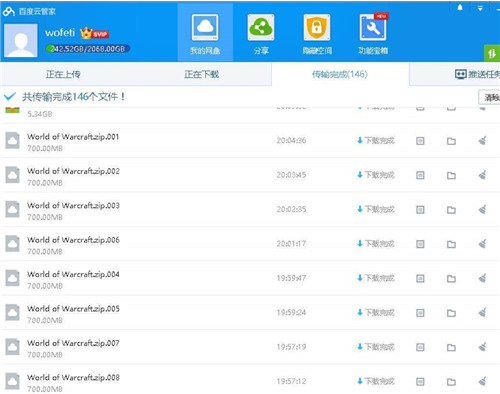
Task: Select the file name World of Warcraft.zip.003
Action: point(73,205)
